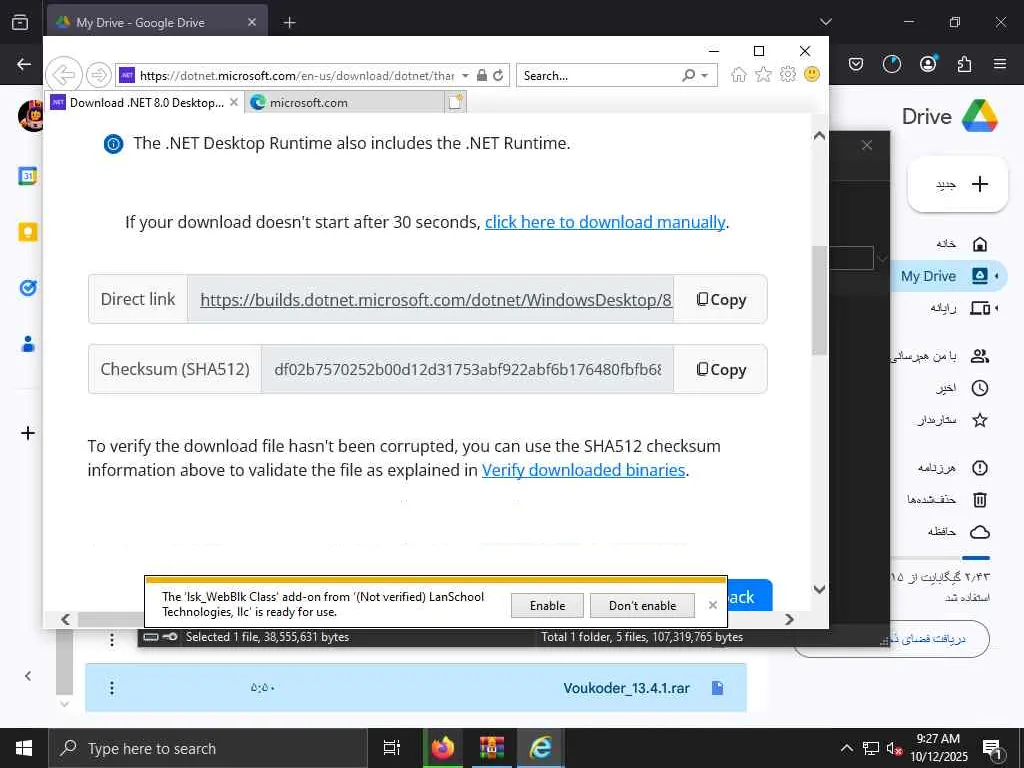Click the search magnifier in IE search box

(688, 75)
